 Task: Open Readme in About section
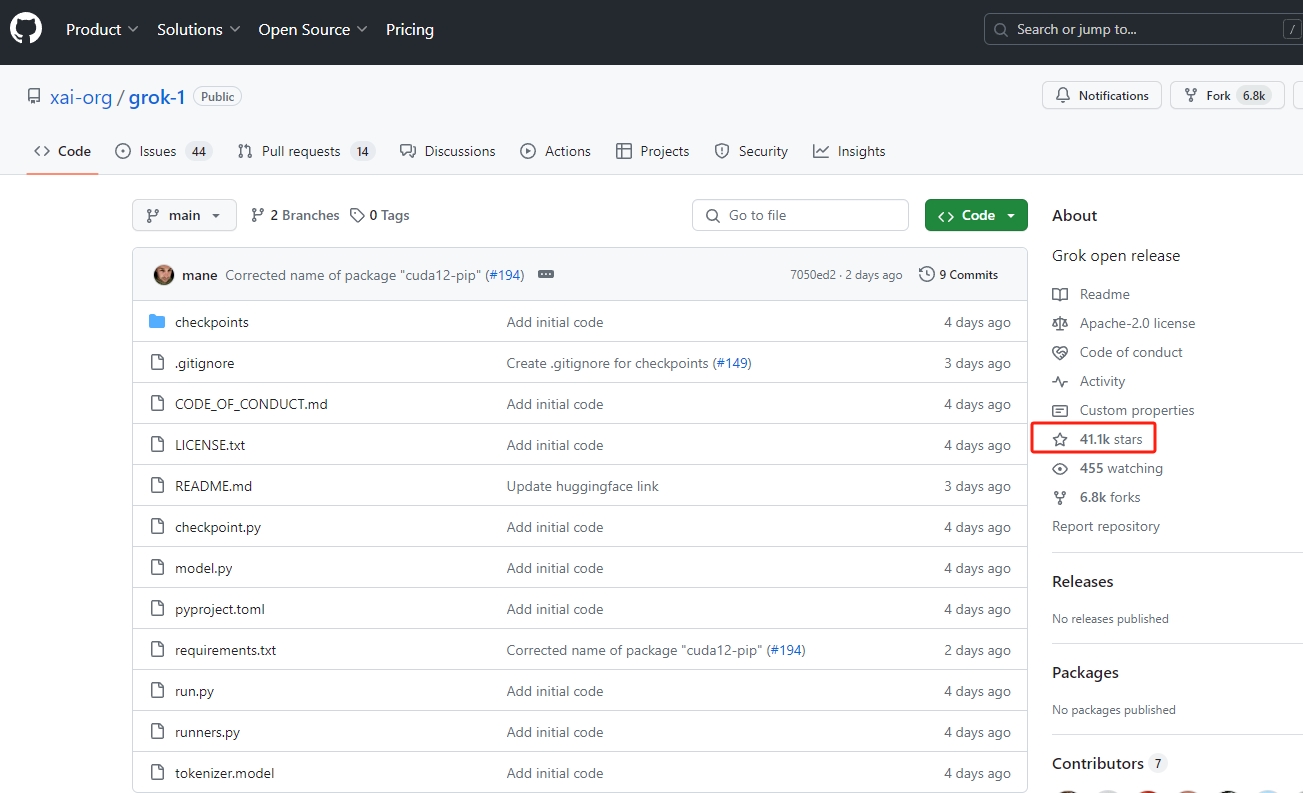click(x=1091, y=294)
